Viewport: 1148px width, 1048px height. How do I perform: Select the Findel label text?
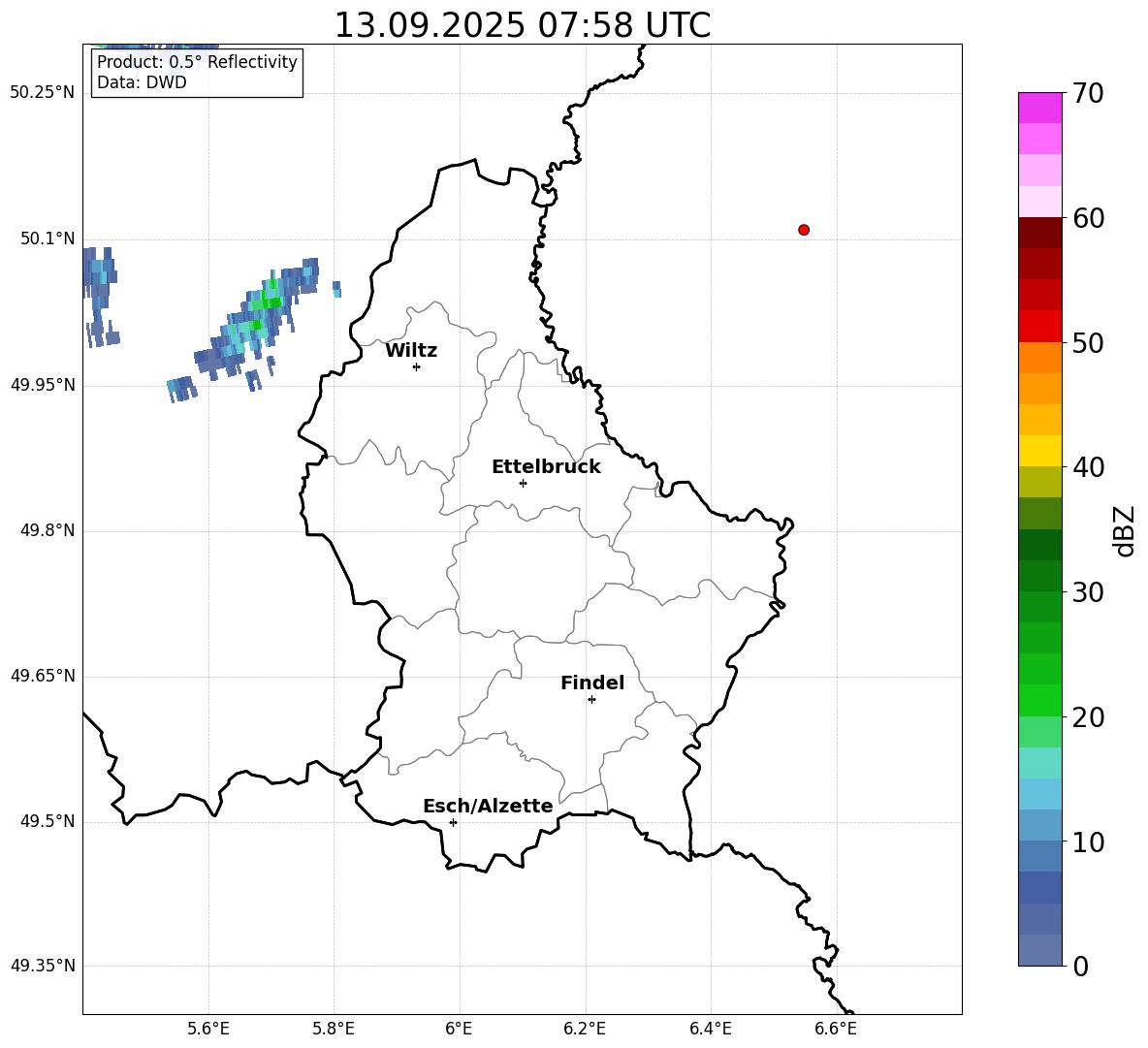[x=592, y=683]
